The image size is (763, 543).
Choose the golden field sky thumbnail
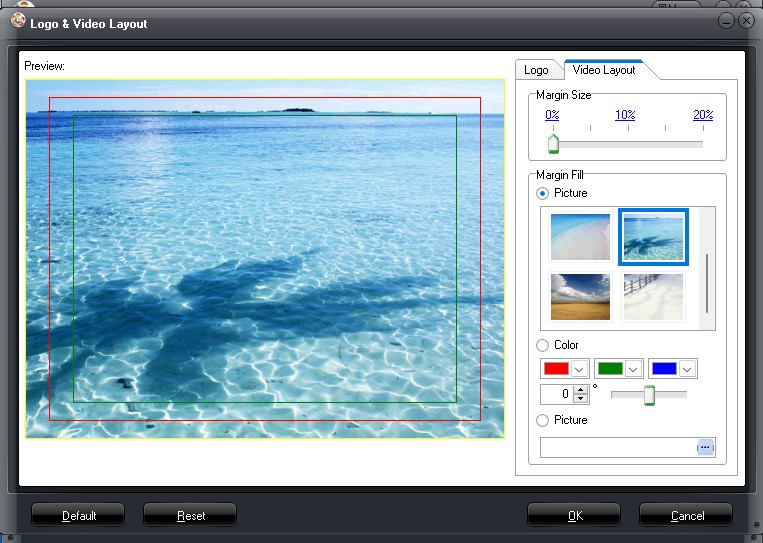click(x=580, y=296)
